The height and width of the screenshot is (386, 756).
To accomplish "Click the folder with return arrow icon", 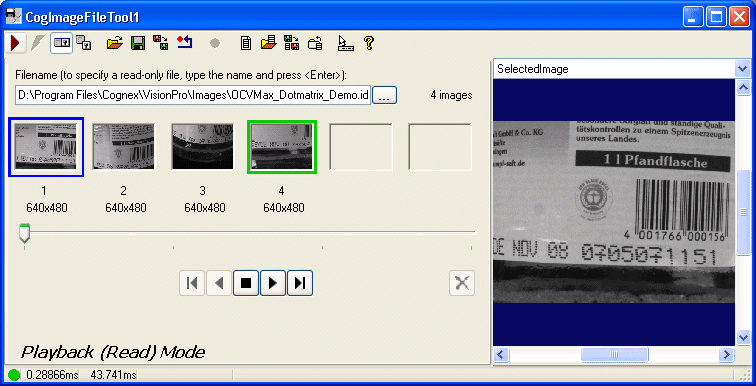I will coord(315,43).
